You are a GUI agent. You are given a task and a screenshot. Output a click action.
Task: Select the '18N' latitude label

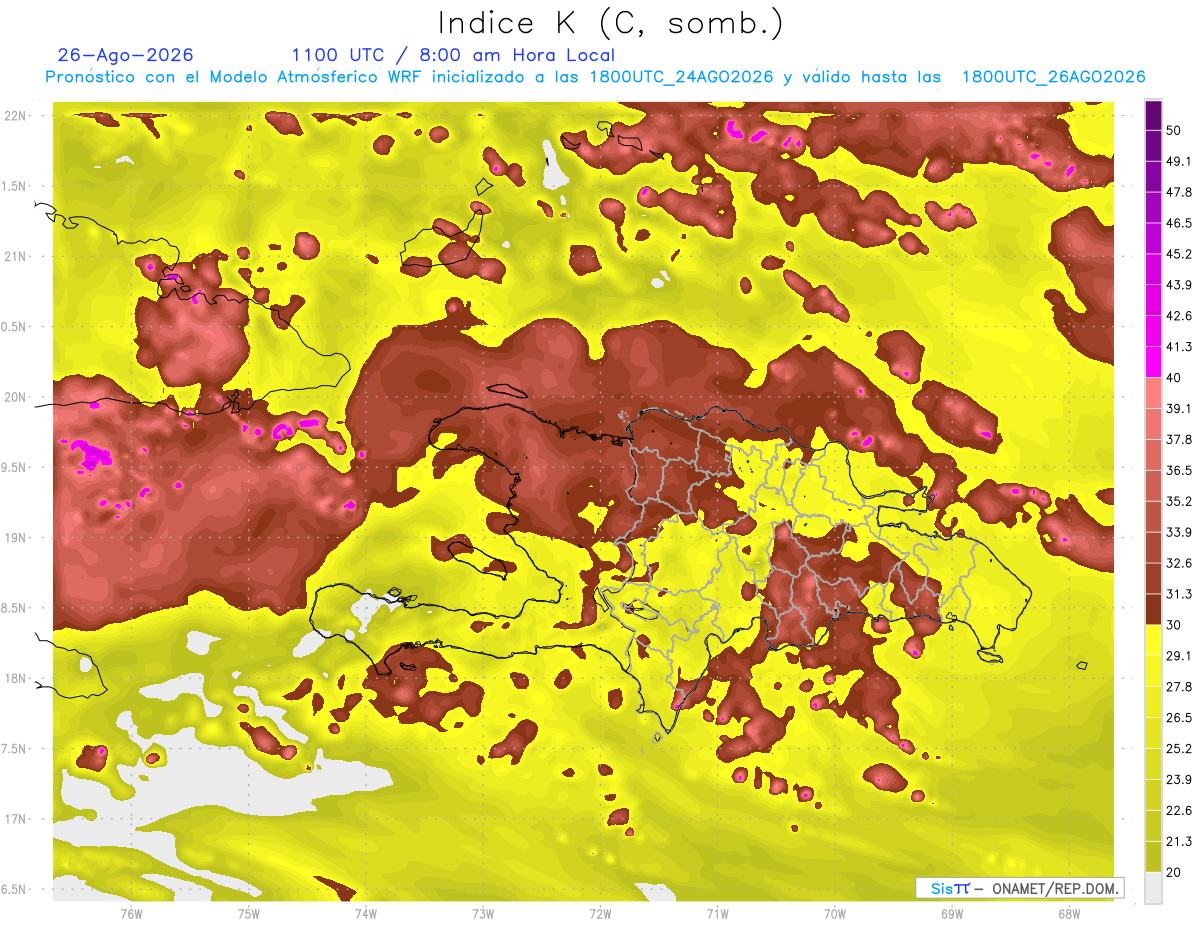(15, 678)
